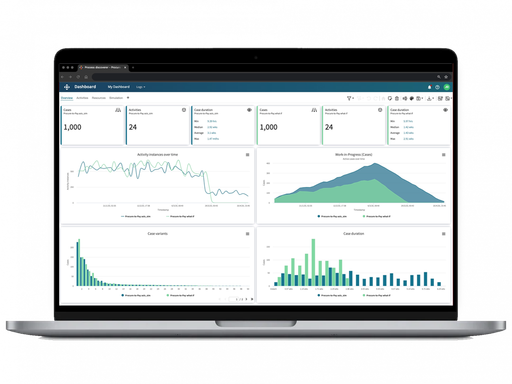Toggle the blue series in the Work in Progress legend

click(332, 216)
